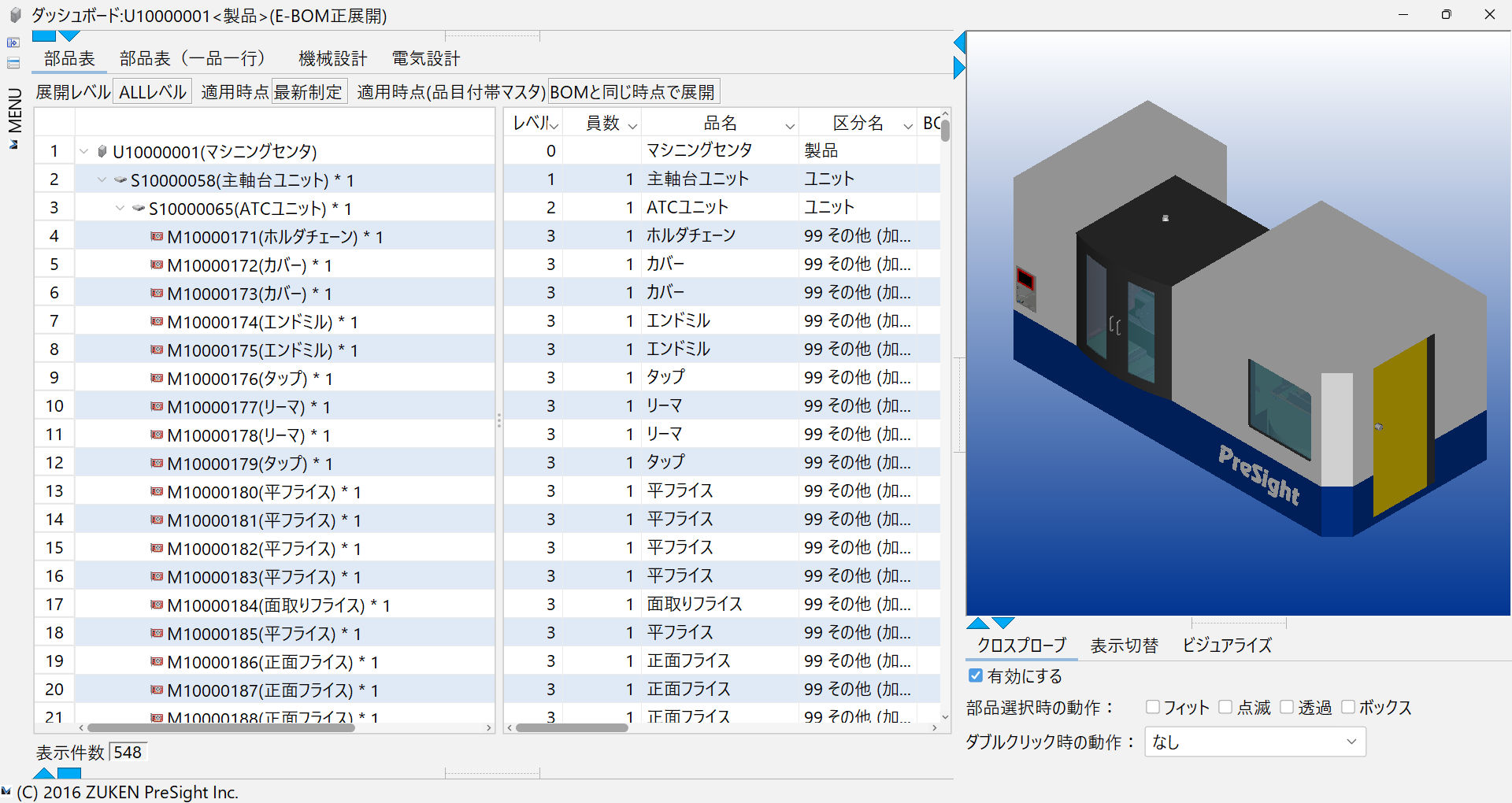Viewport: 1512px width, 803px height.
Task: Enable the 透過 option for part selection
Action: 1288,707
